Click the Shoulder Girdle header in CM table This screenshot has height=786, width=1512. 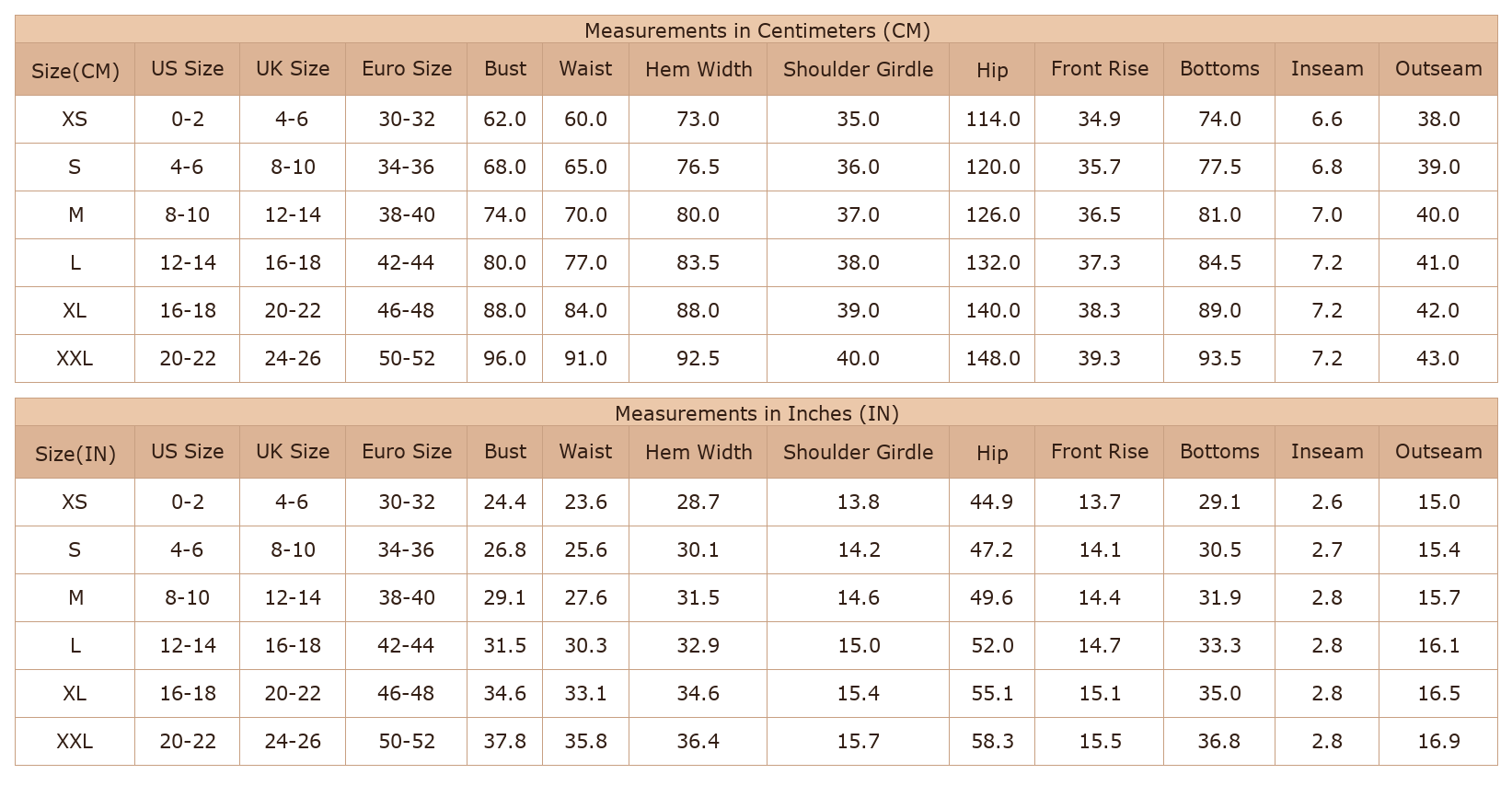(858, 69)
